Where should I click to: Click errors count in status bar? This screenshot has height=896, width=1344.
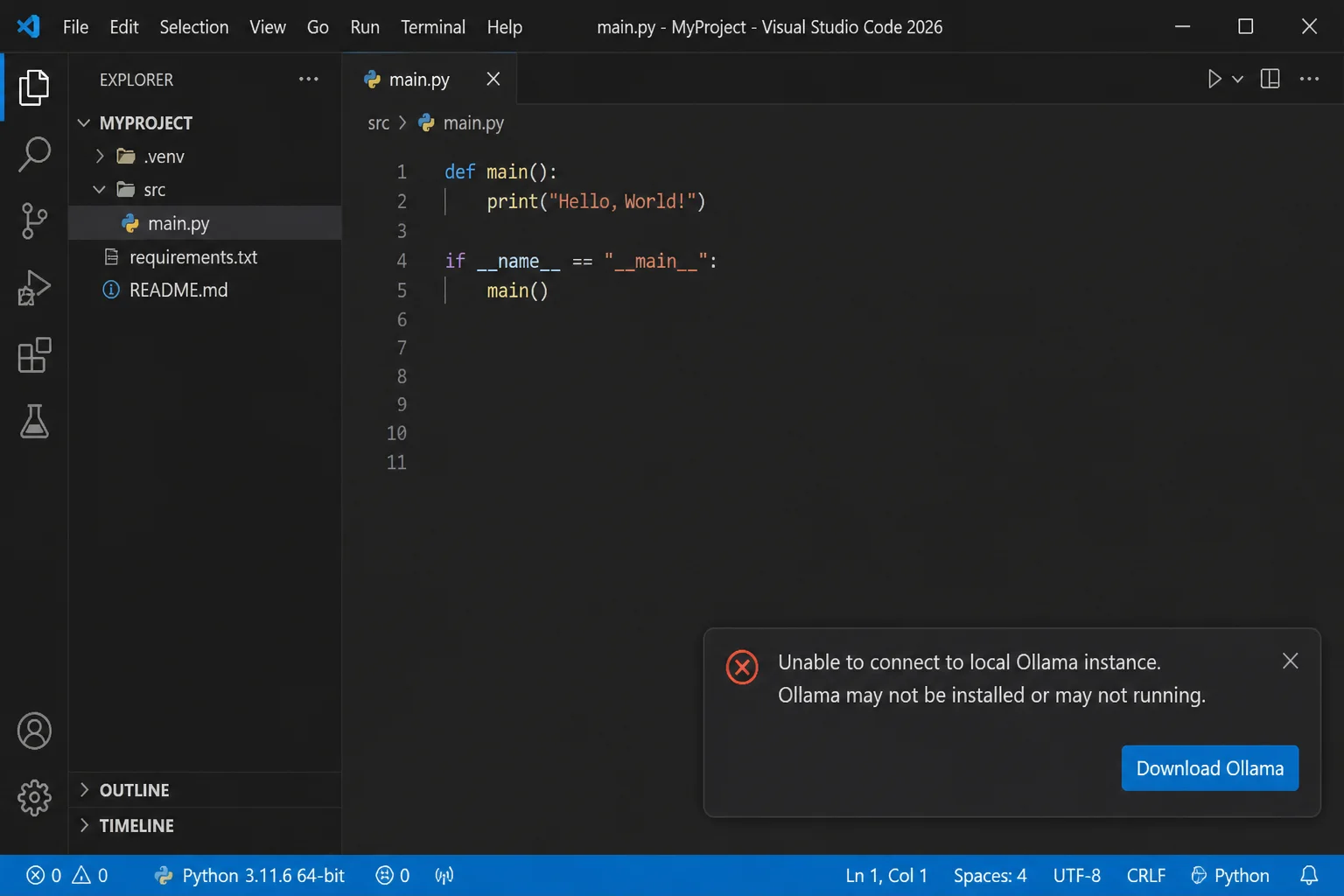pos(44,875)
